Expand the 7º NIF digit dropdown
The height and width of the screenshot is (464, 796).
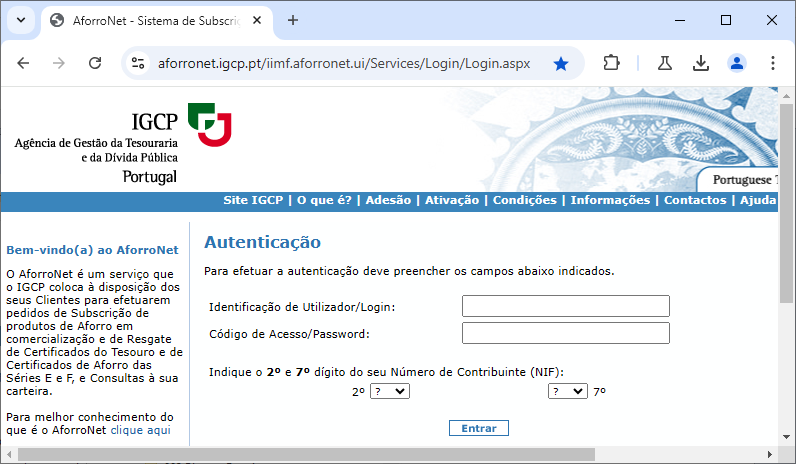click(x=568, y=391)
